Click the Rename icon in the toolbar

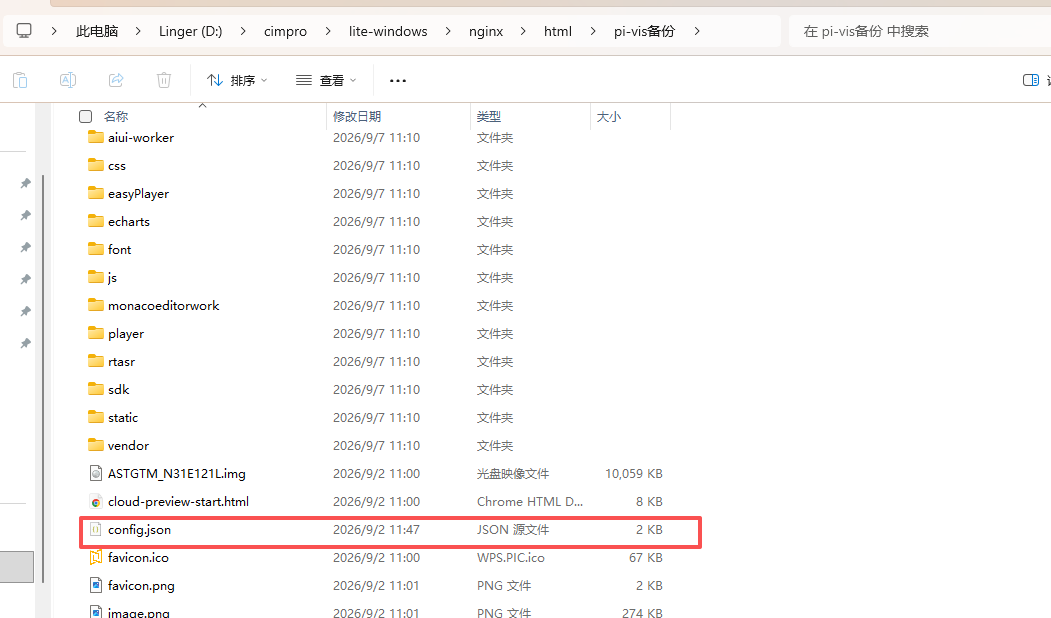coord(68,80)
